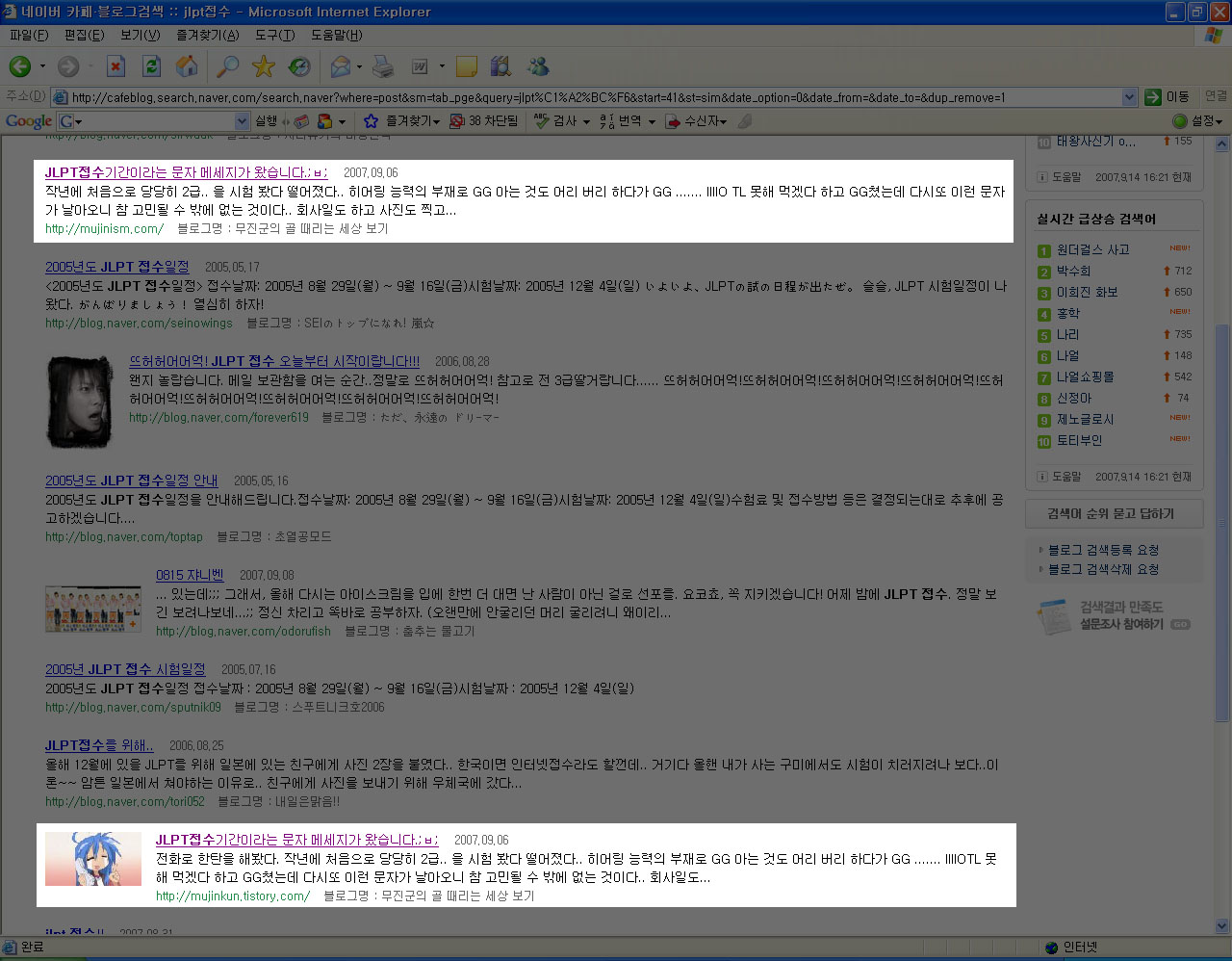Click the http://mujinism.com/ URL link
This screenshot has height=961, width=1232.
pyautogui.click(x=104, y=229)
